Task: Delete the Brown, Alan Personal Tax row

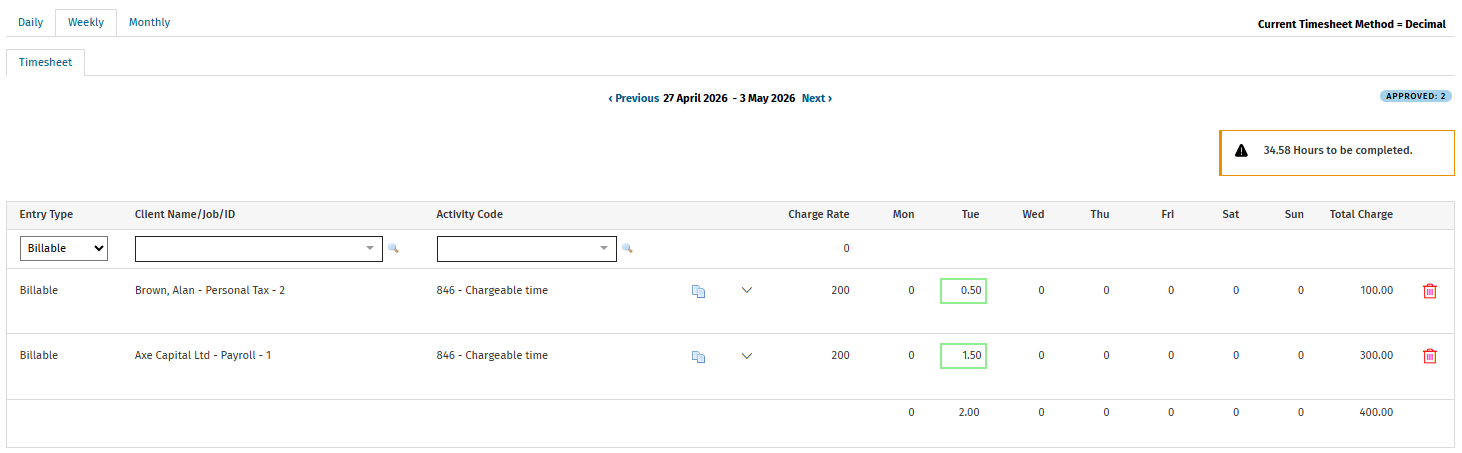Action: (x=1430, y=291)
